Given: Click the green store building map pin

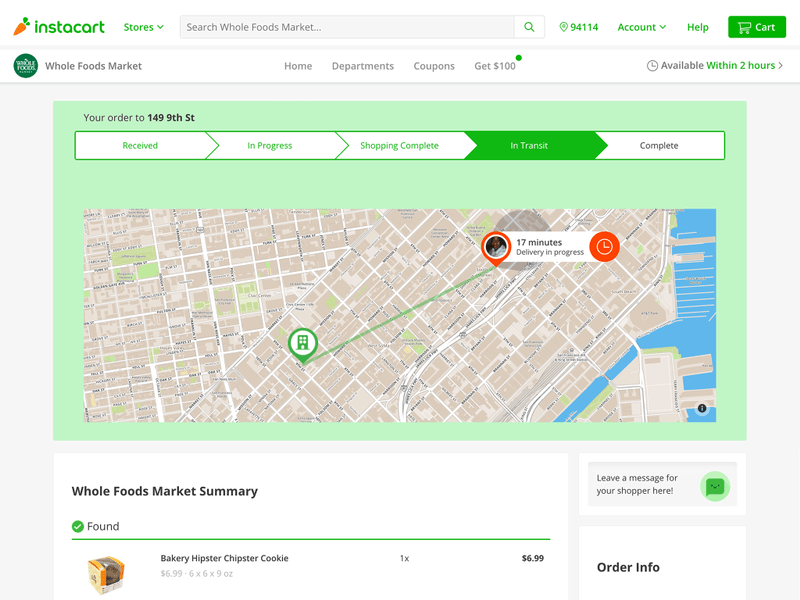Looking at the screenshot, I should 303,344.
